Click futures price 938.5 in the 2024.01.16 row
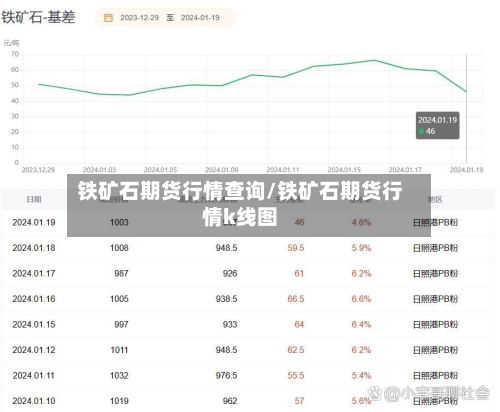Image resolution: width=500 pixels, height=412 pixels. coord(226,299)
